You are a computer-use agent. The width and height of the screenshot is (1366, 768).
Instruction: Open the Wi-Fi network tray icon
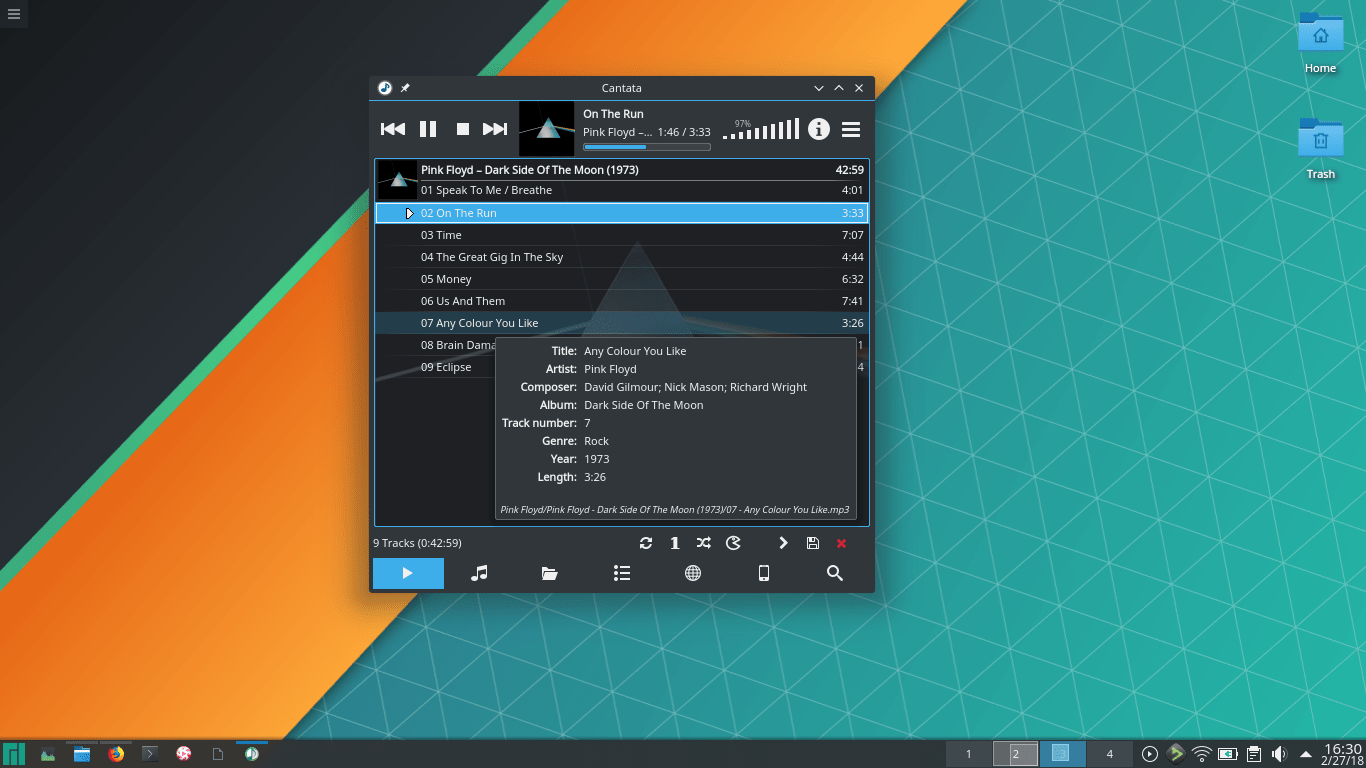(1202, 754)
